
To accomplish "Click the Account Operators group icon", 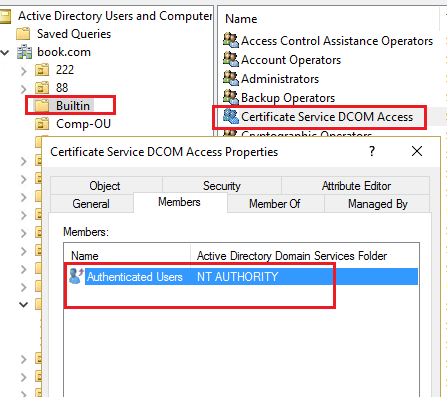I will tap(231, 59).
